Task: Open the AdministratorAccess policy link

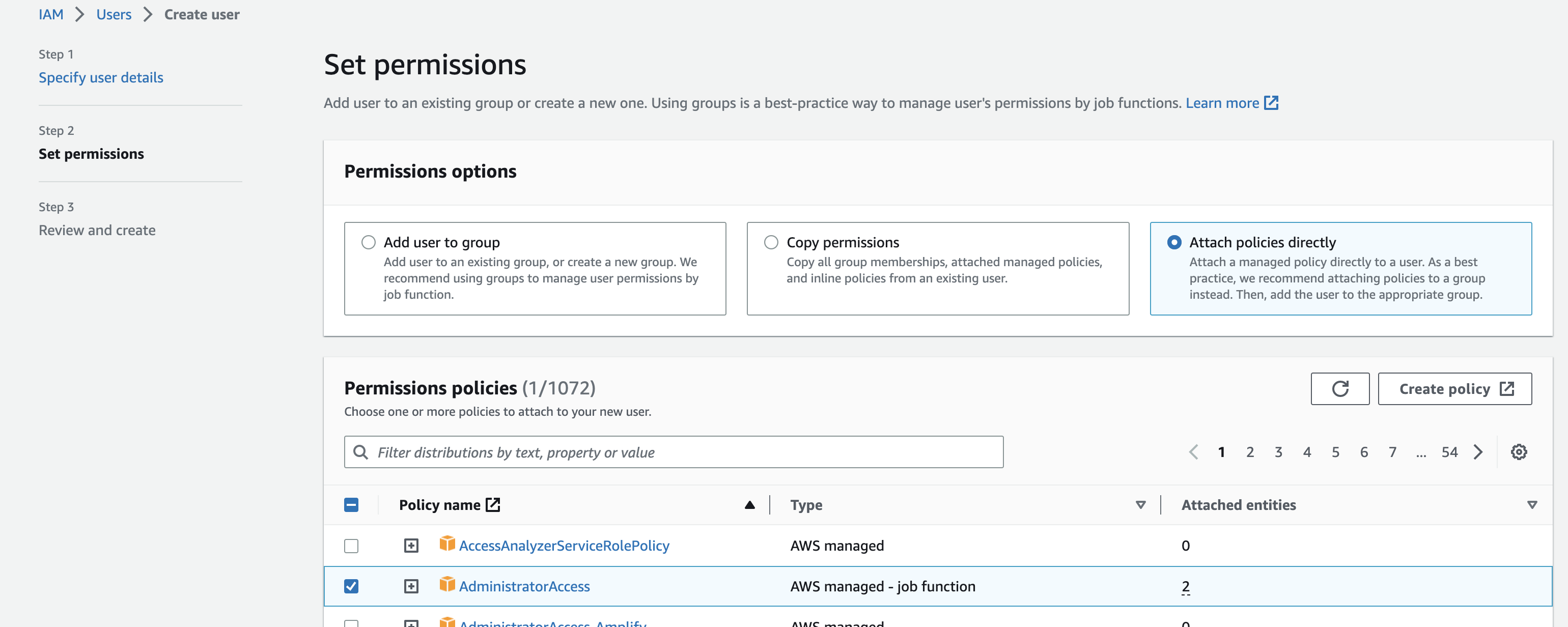Action: pyautogui.click(x=524, y=586)
